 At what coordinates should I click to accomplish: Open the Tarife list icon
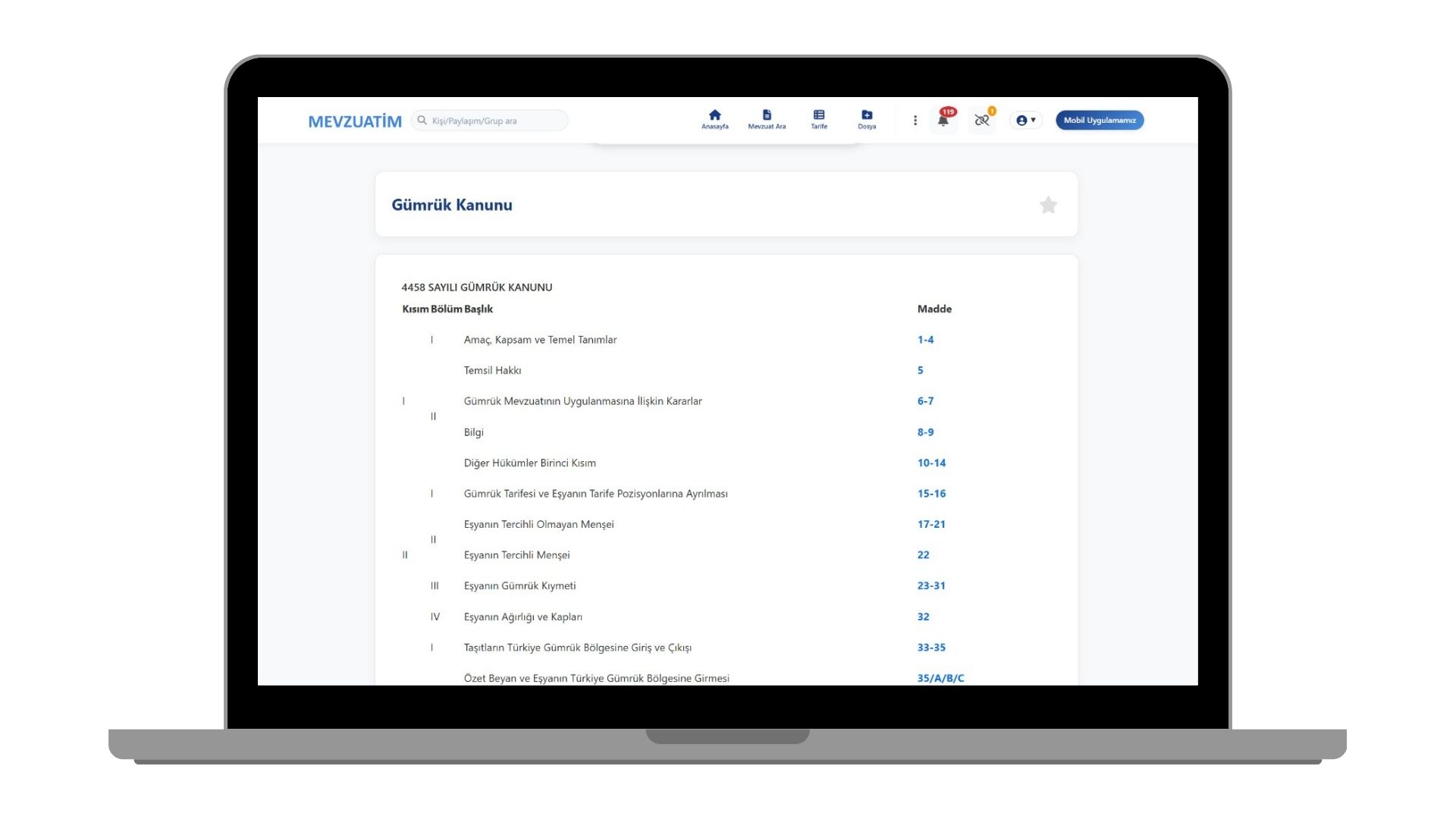pos(819,119)
